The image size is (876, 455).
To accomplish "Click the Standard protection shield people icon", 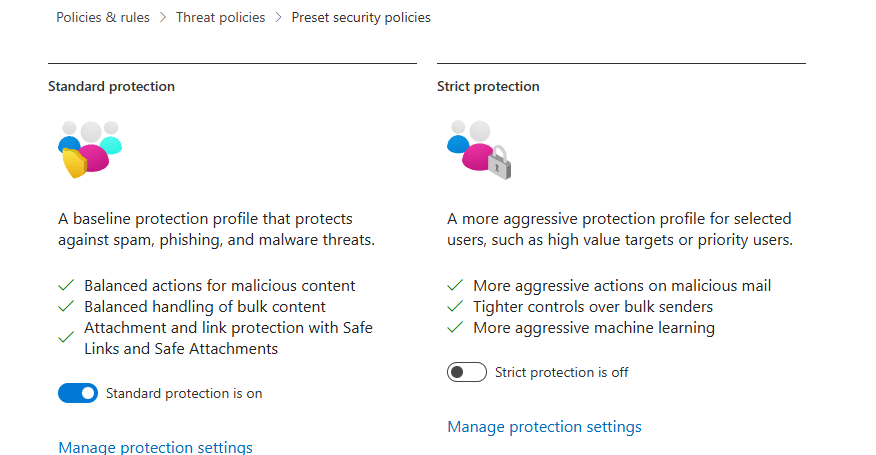I will (x=89, y=149).
